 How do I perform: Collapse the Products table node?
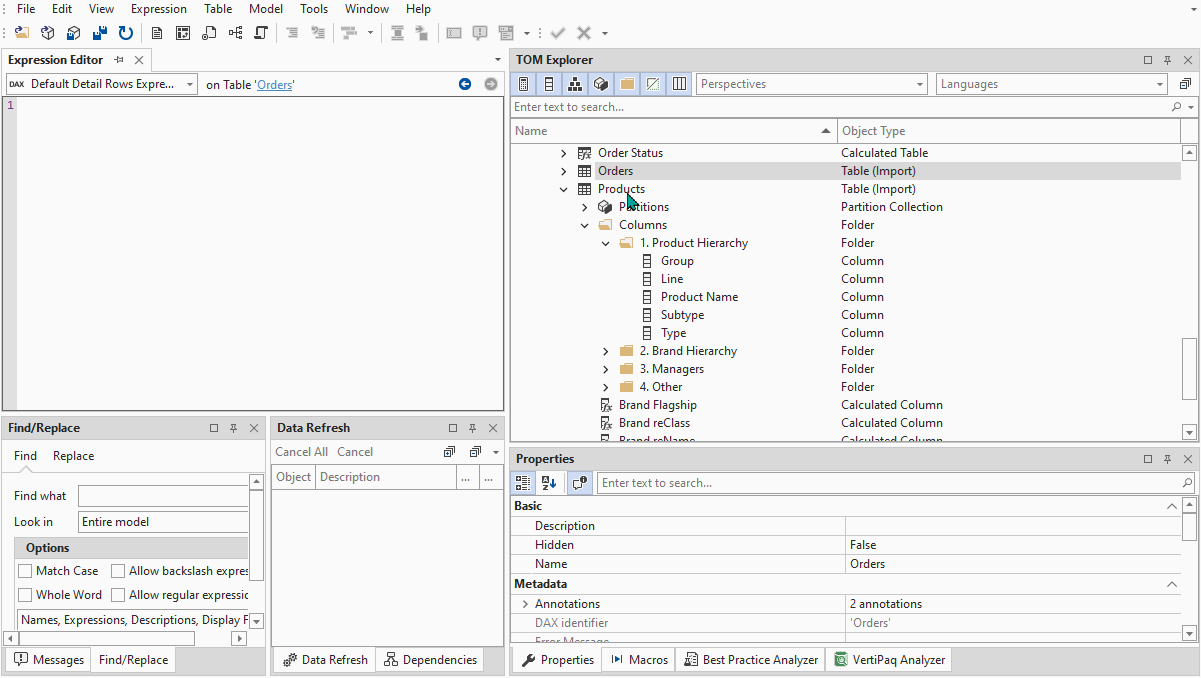[x=564, y=188]
